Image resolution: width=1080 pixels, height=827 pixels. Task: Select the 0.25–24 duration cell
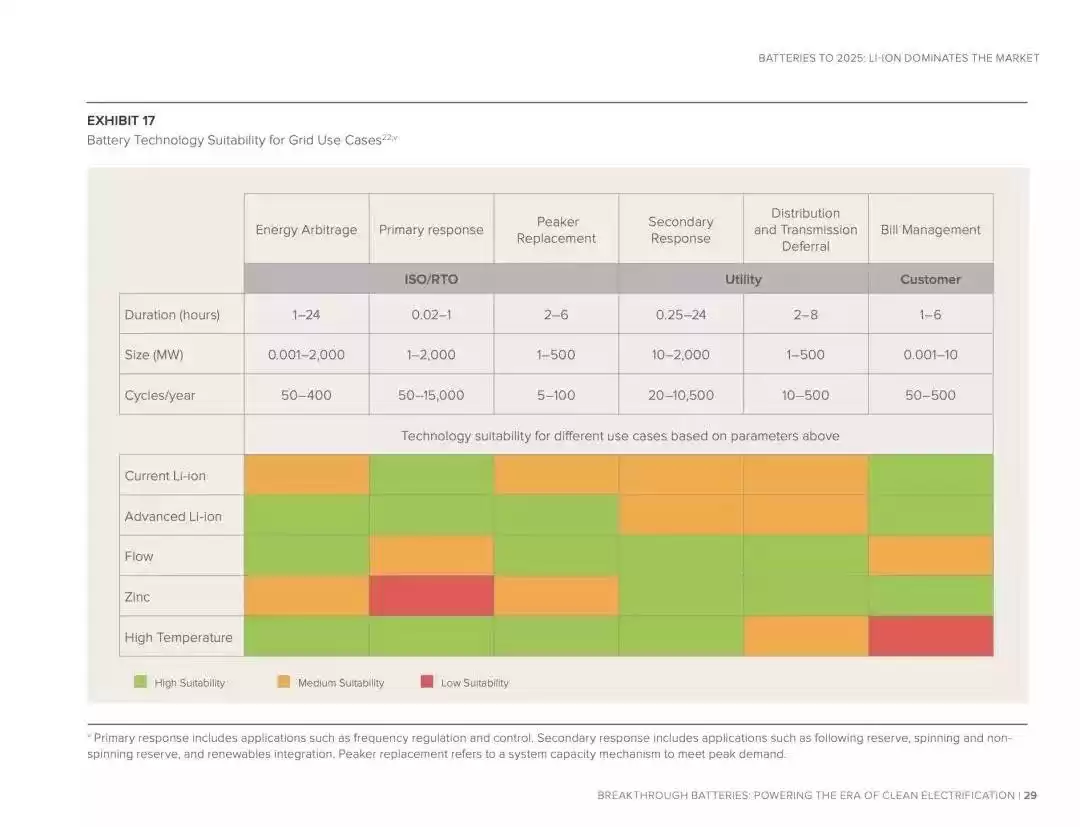coord(681,314)
